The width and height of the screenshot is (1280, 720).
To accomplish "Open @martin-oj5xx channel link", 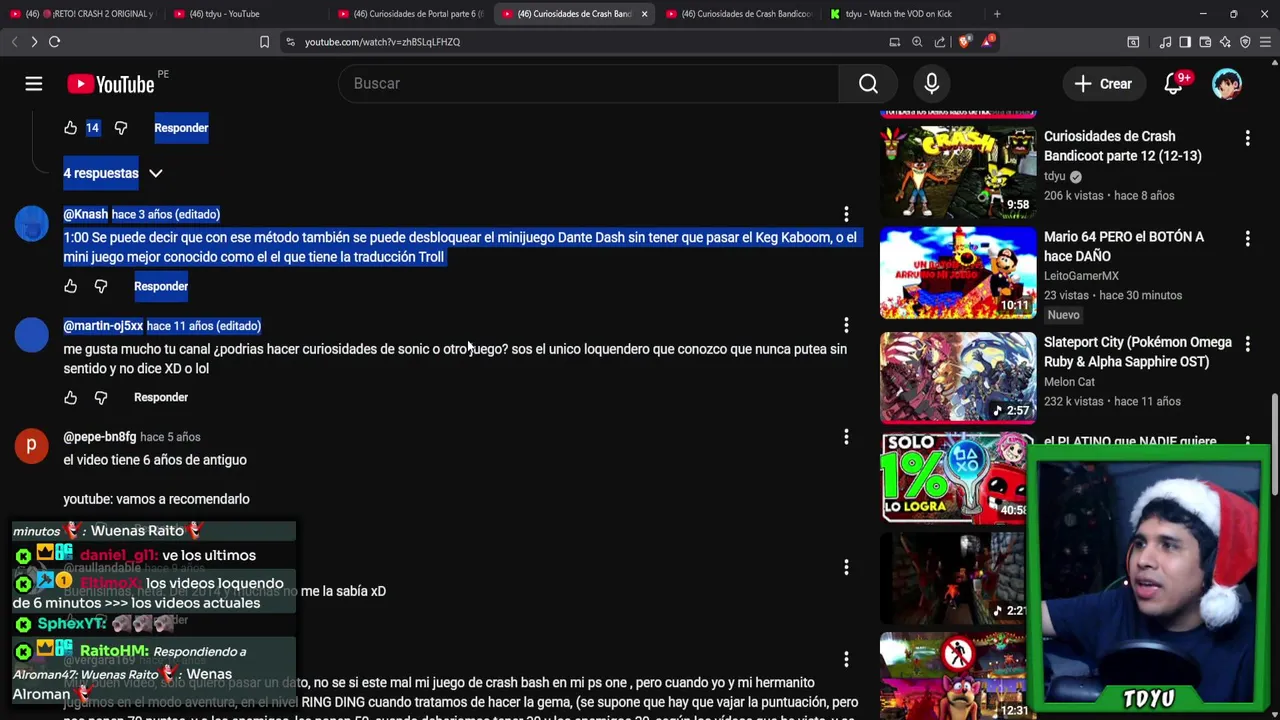I will [103, 325].
